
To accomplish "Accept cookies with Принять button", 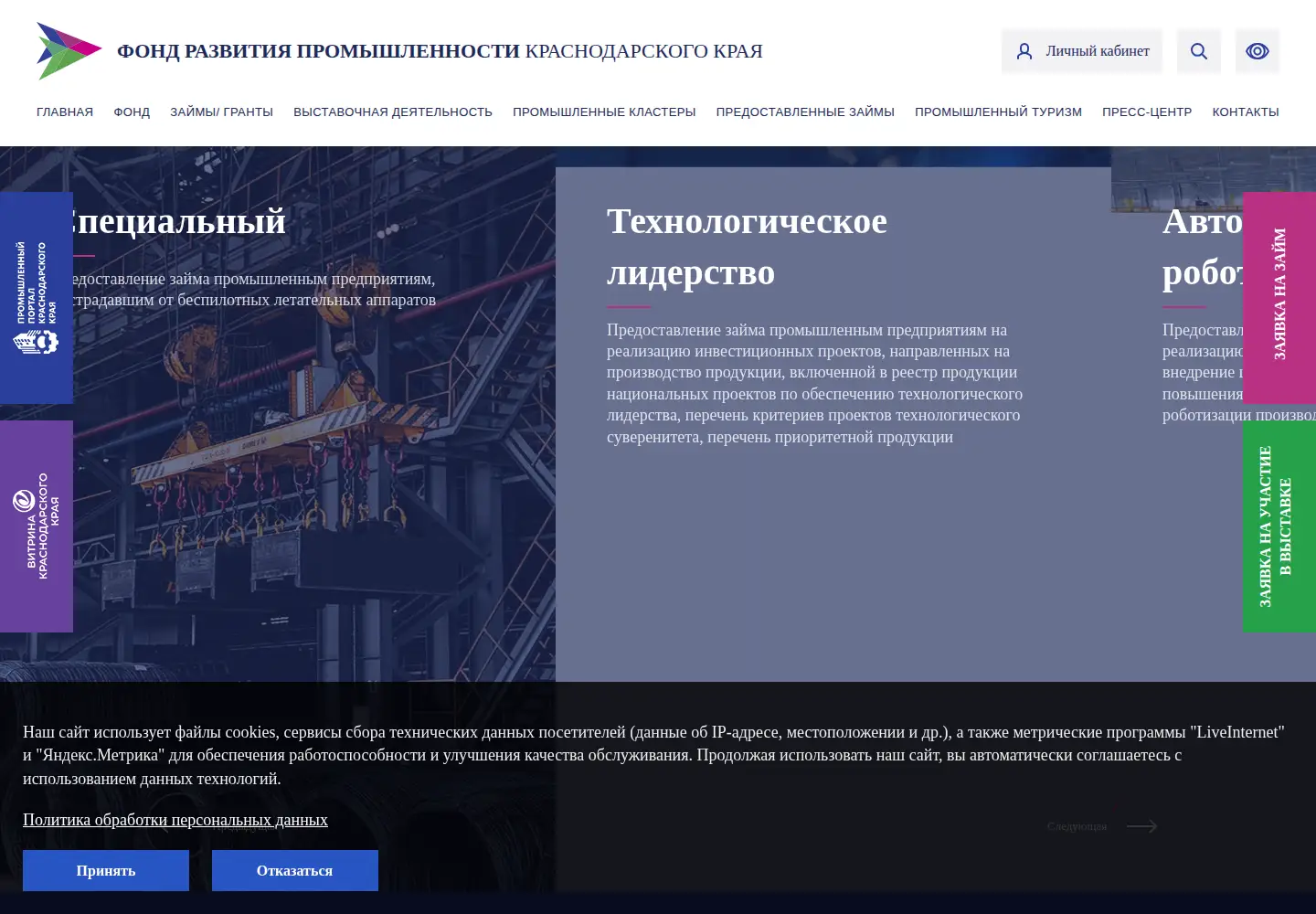I will click(106, 870).
